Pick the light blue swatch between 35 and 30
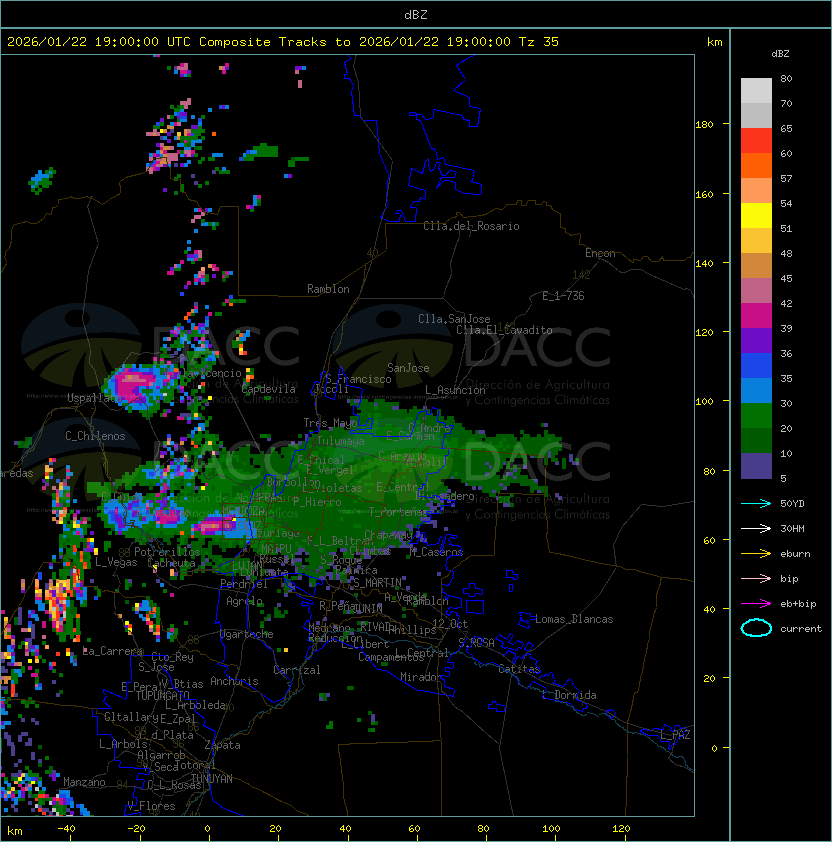This screenshot has height=842, width=832. click(x=756, y=390)
